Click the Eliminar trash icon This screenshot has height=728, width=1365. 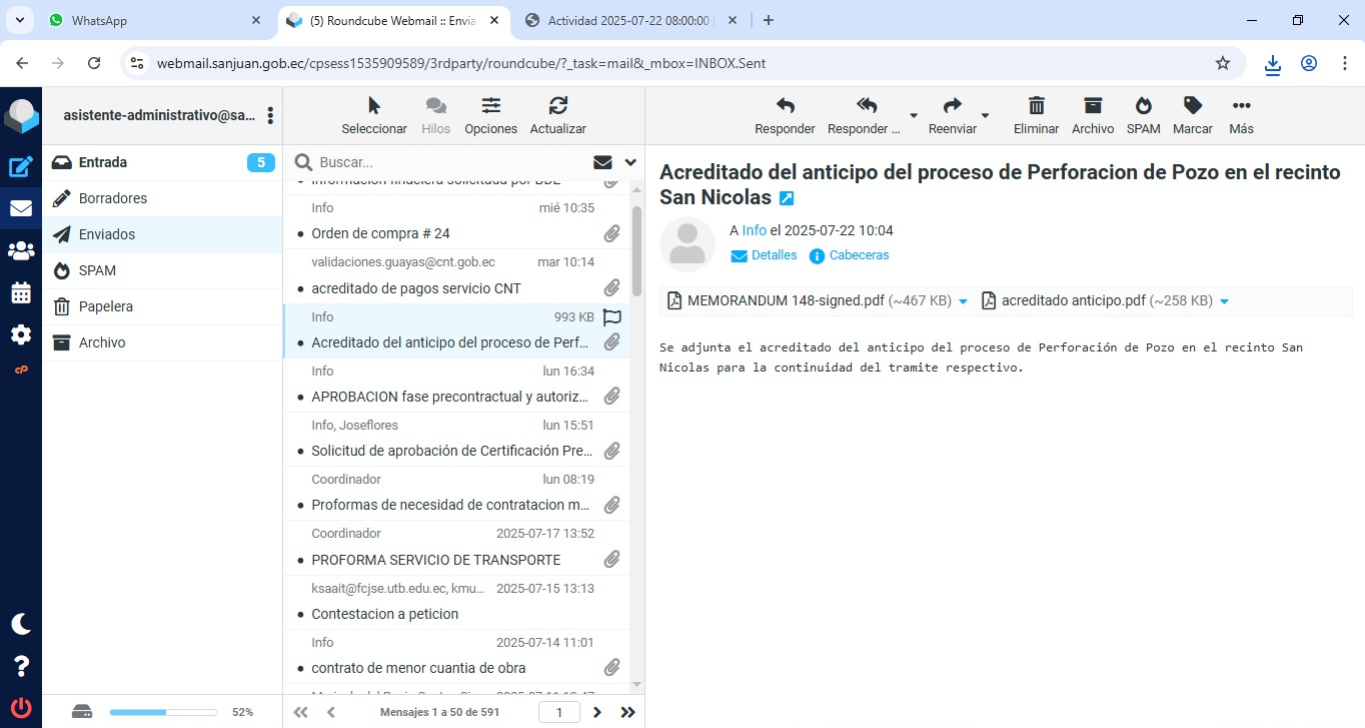tap(1036, 106)
